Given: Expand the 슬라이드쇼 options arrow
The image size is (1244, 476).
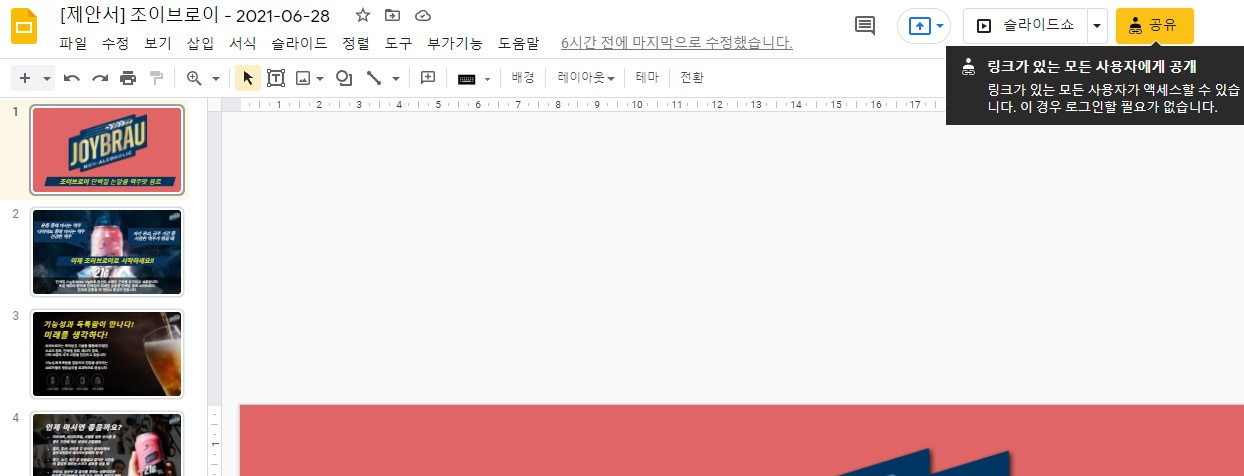Looking at the screenshot, I should (1098, 25).
